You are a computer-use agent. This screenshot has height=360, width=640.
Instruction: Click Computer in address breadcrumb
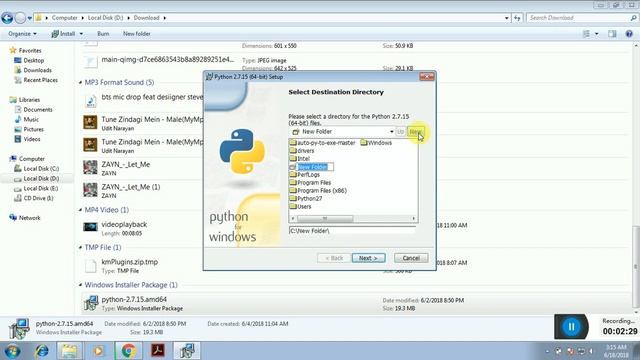pyautogui.click(x=64, y=18)
